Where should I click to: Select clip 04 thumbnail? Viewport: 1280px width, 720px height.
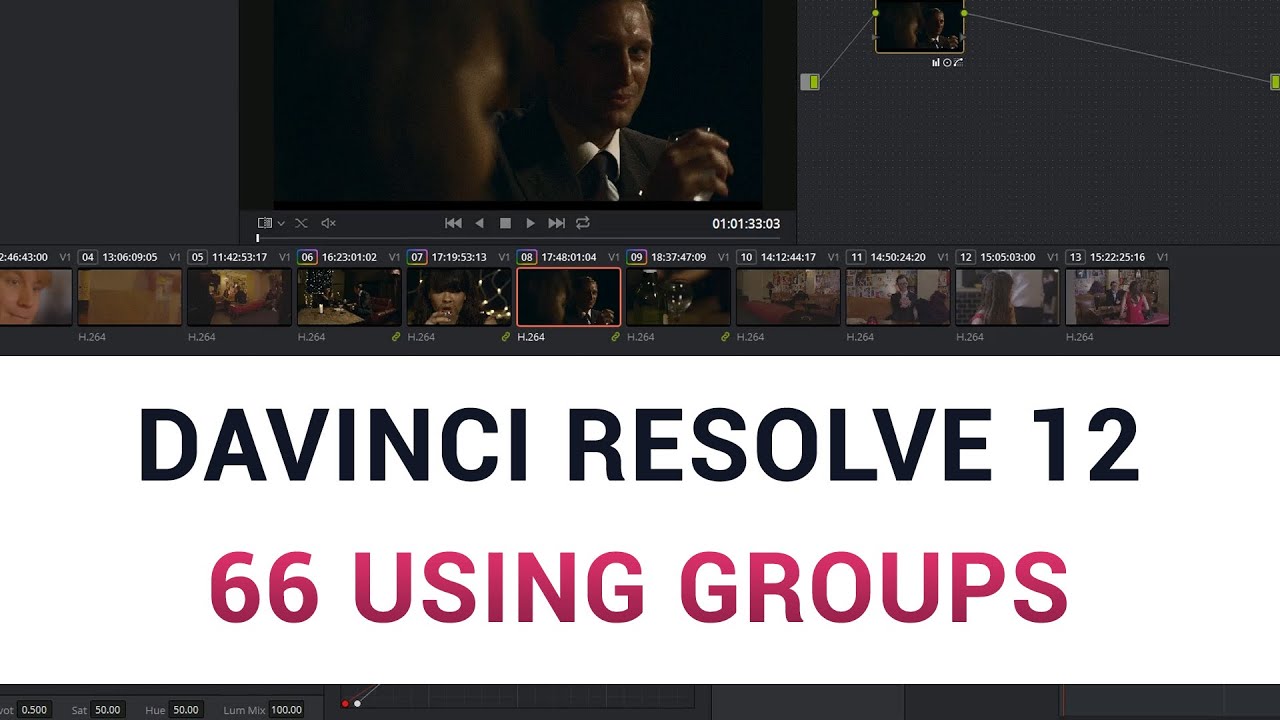tap(130, 297)
